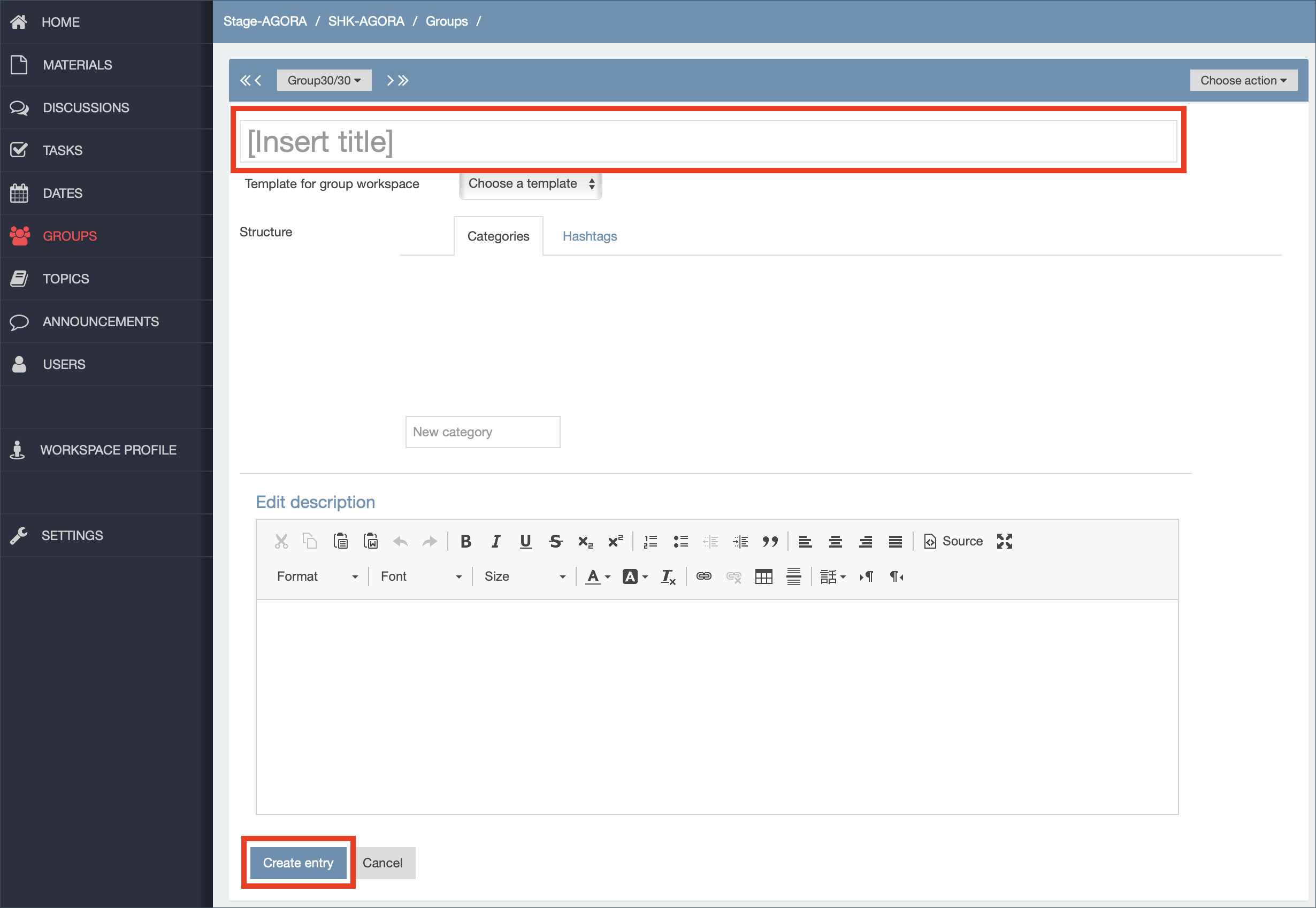Insert a numbered list
This screenshot has height=908, width=1316.
650,541
